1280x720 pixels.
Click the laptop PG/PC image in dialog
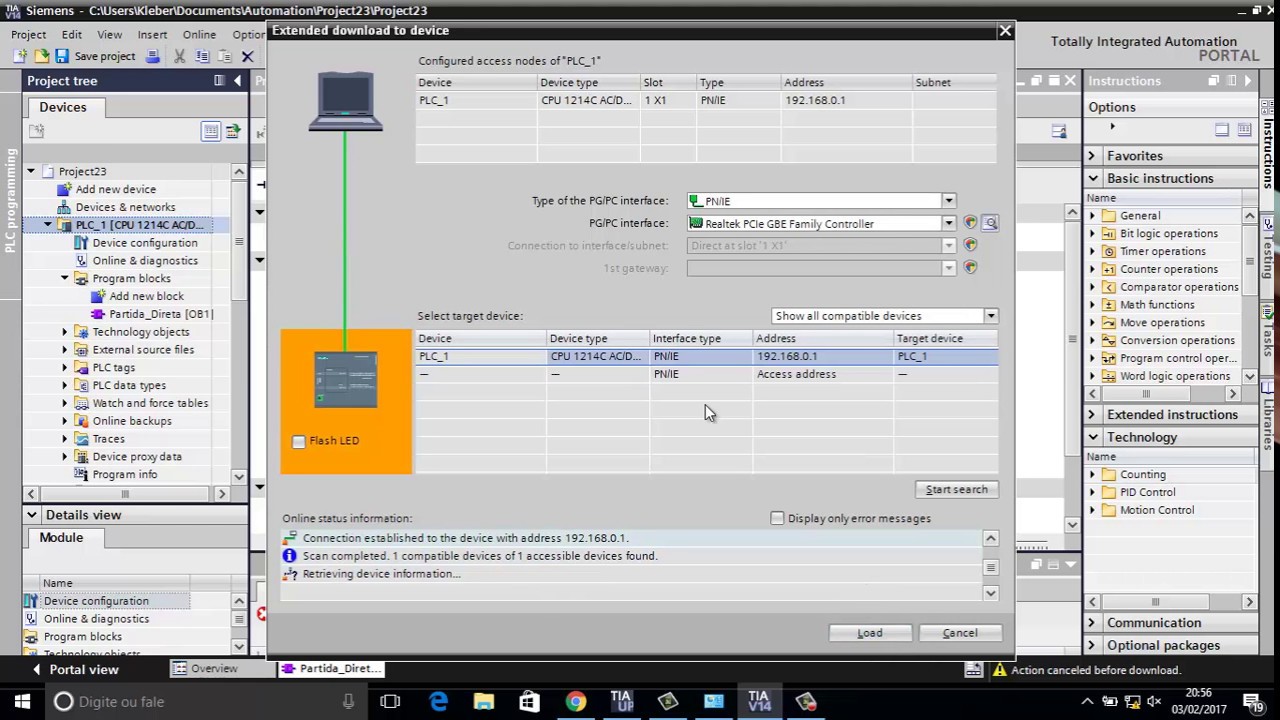pyautogui.click(x=346, y=102)
